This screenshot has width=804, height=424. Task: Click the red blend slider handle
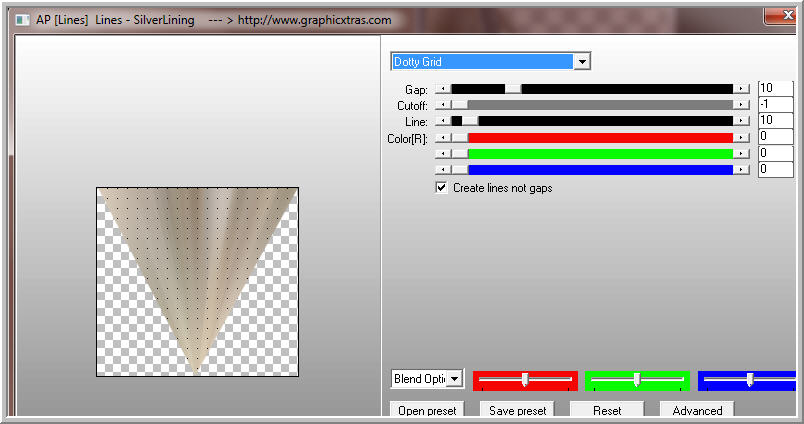(525, 380)
